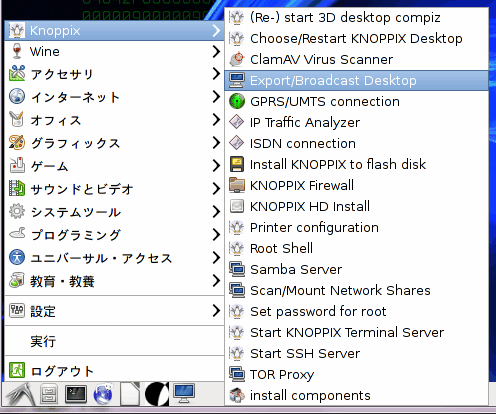Click the 設定 control panel icon
This screenshot has height=414, width=496.
(17, 310)
